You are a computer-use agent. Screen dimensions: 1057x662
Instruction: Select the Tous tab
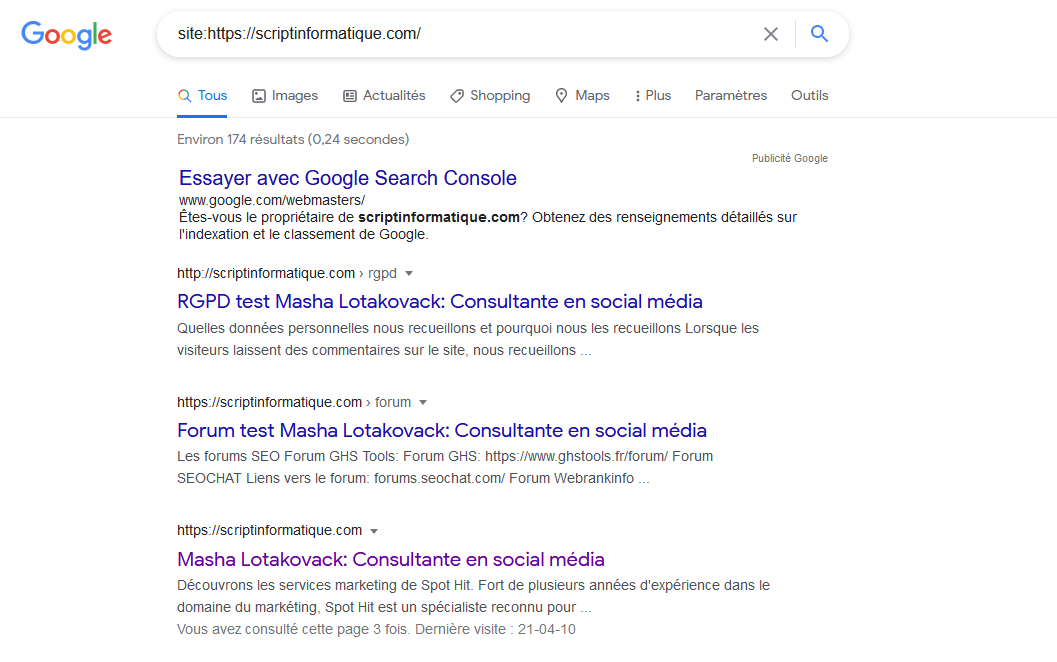[x=202, y=96]
